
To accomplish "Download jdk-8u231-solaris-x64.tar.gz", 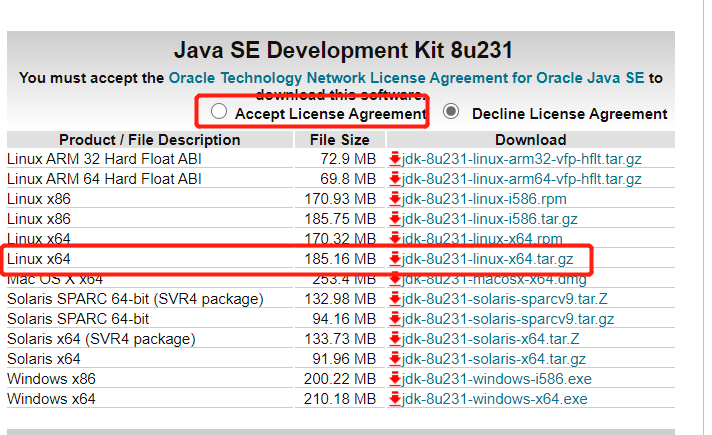I will tap(494, 359).
